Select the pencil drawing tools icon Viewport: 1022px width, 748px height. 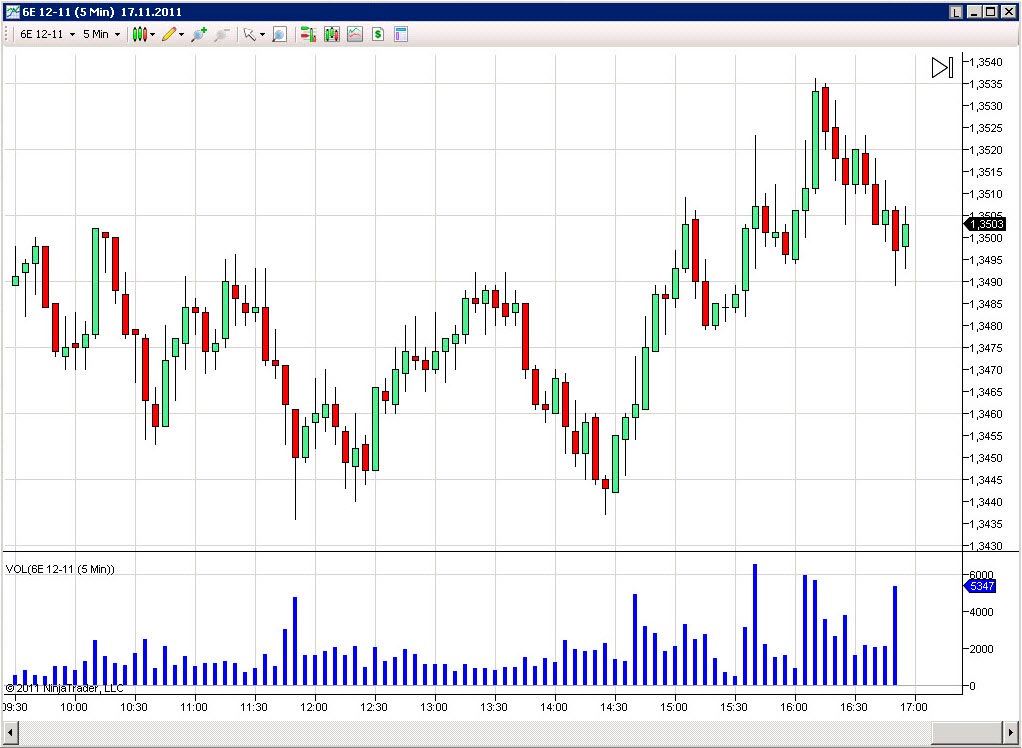[169, 34]
